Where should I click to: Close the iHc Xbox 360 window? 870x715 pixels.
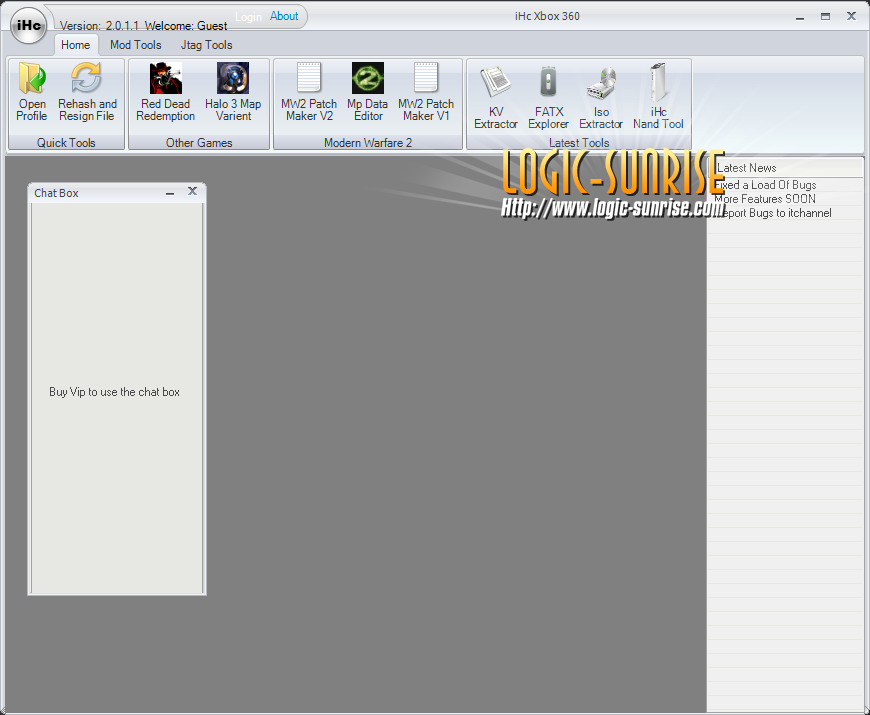pyautogui.click(x=851, y=16)
